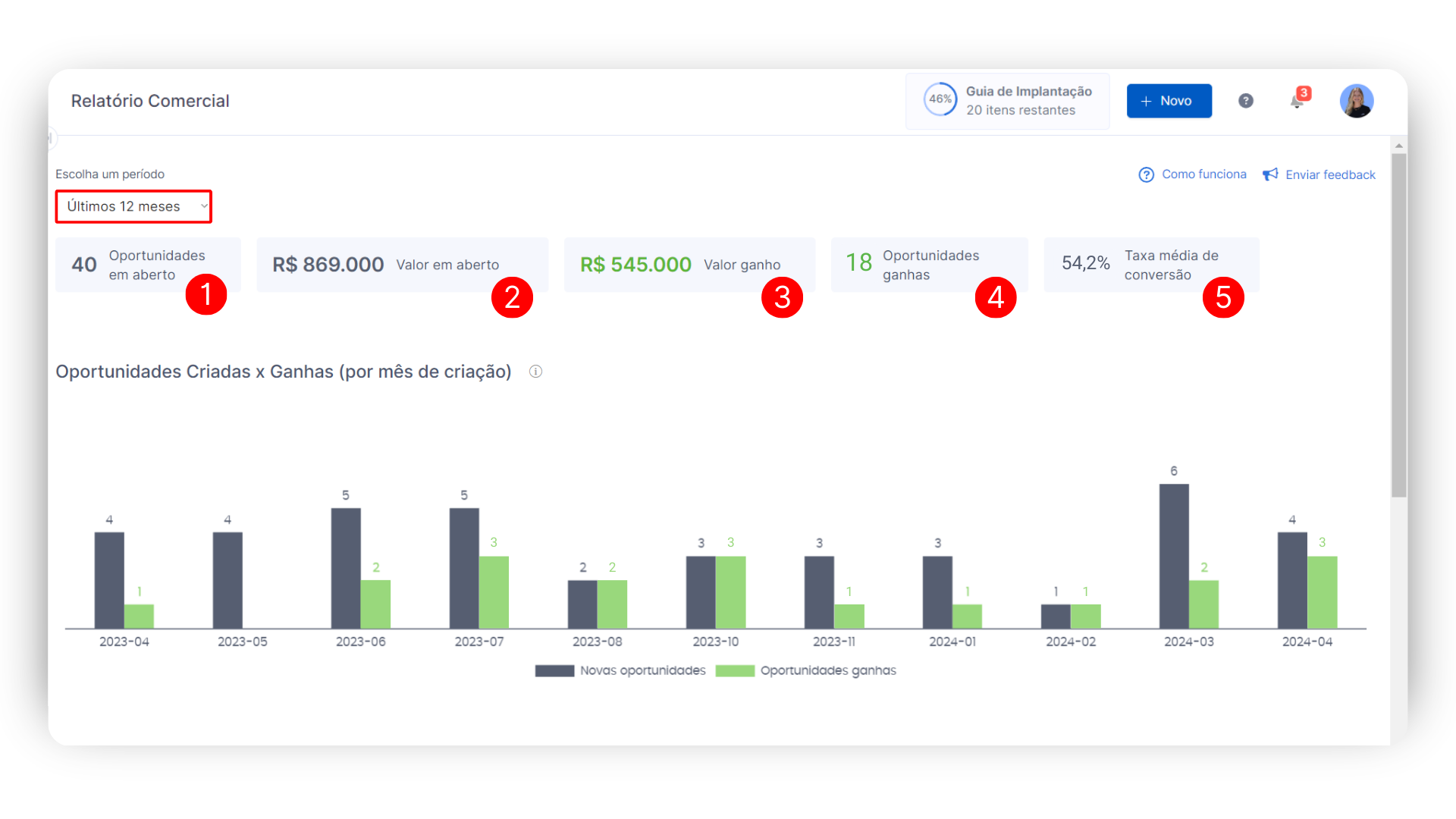The width and height of the screenshot is (1456, 819).
Task: Click the Oportunidades em aberto card
Action: 148,265
